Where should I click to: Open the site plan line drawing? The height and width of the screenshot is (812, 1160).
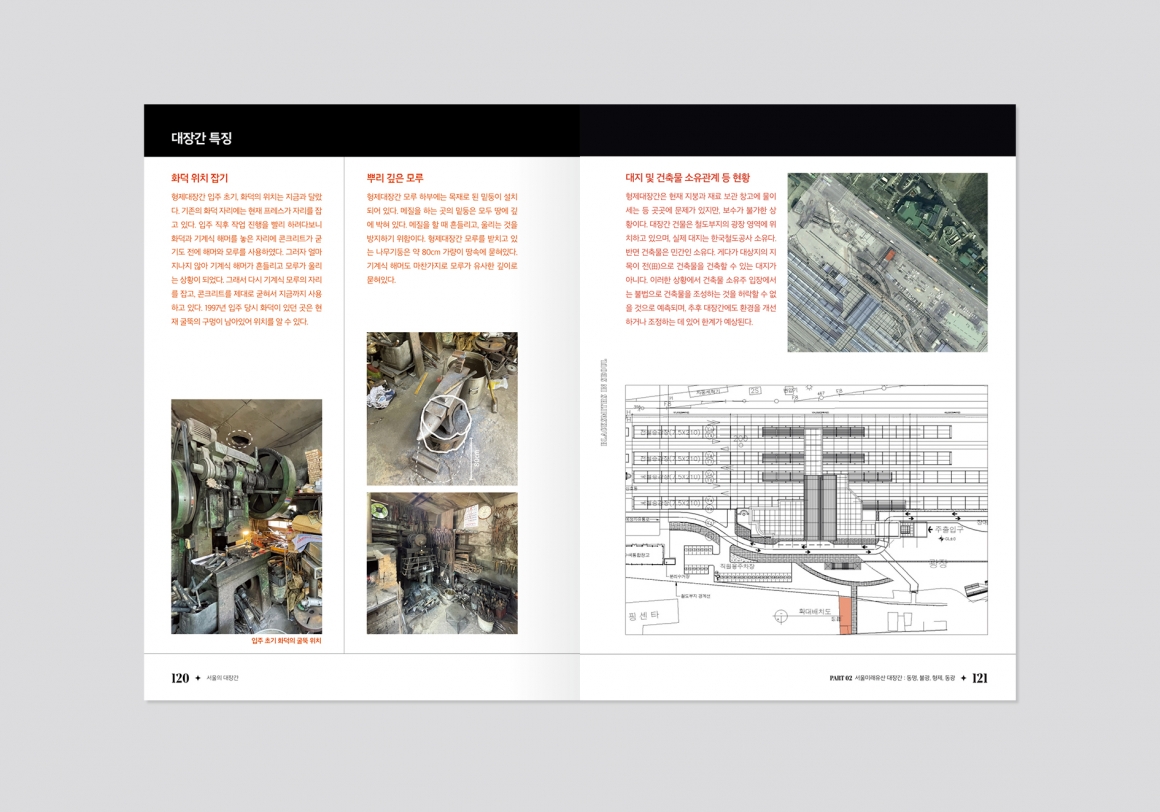[x=806, y=510]
